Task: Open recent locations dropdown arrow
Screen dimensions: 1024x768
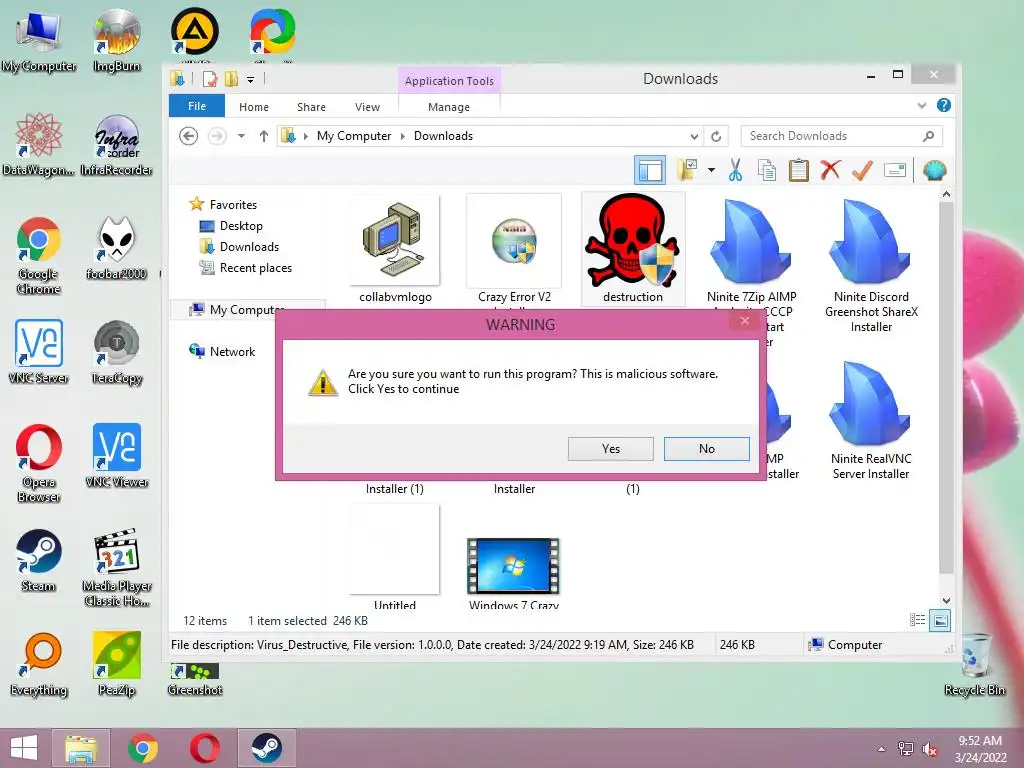Action: click(x=241, y=136)
